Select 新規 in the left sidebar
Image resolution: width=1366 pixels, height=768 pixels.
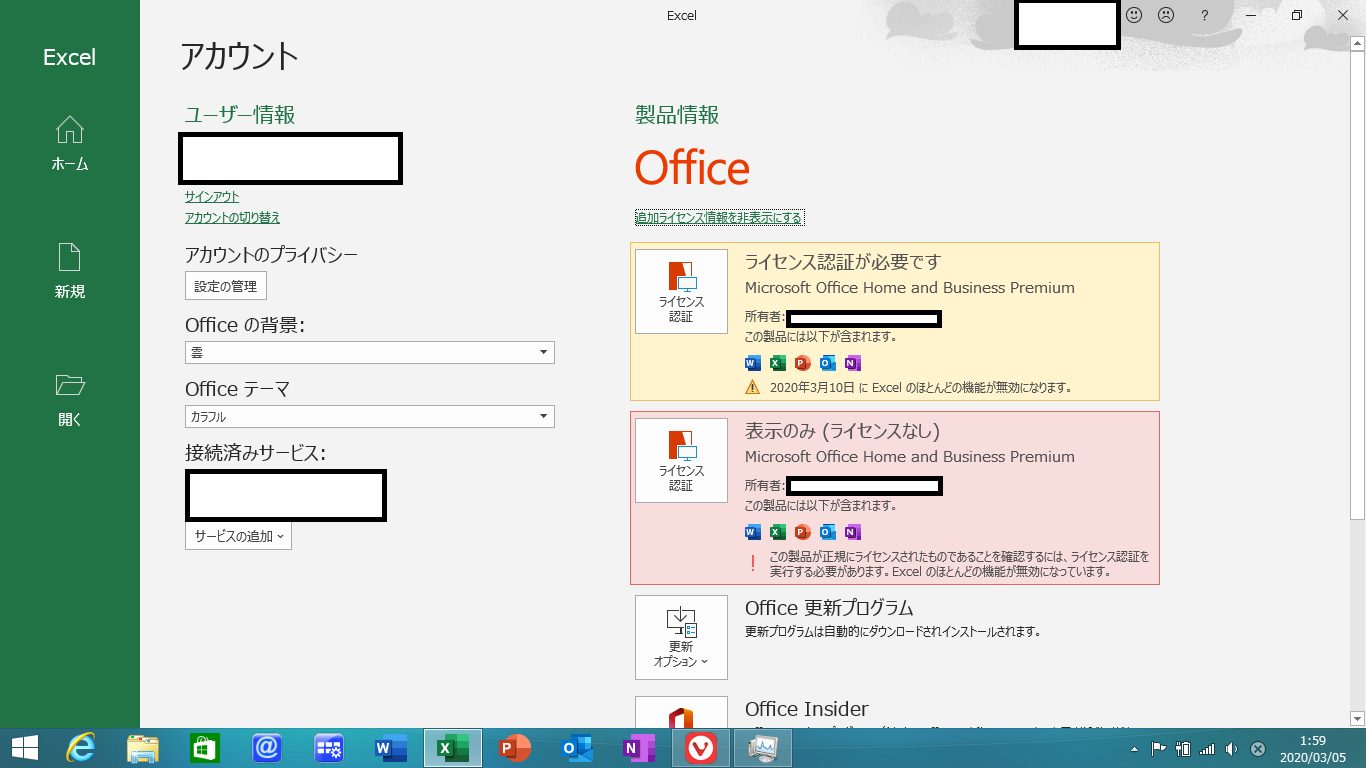tap(68, 268)
